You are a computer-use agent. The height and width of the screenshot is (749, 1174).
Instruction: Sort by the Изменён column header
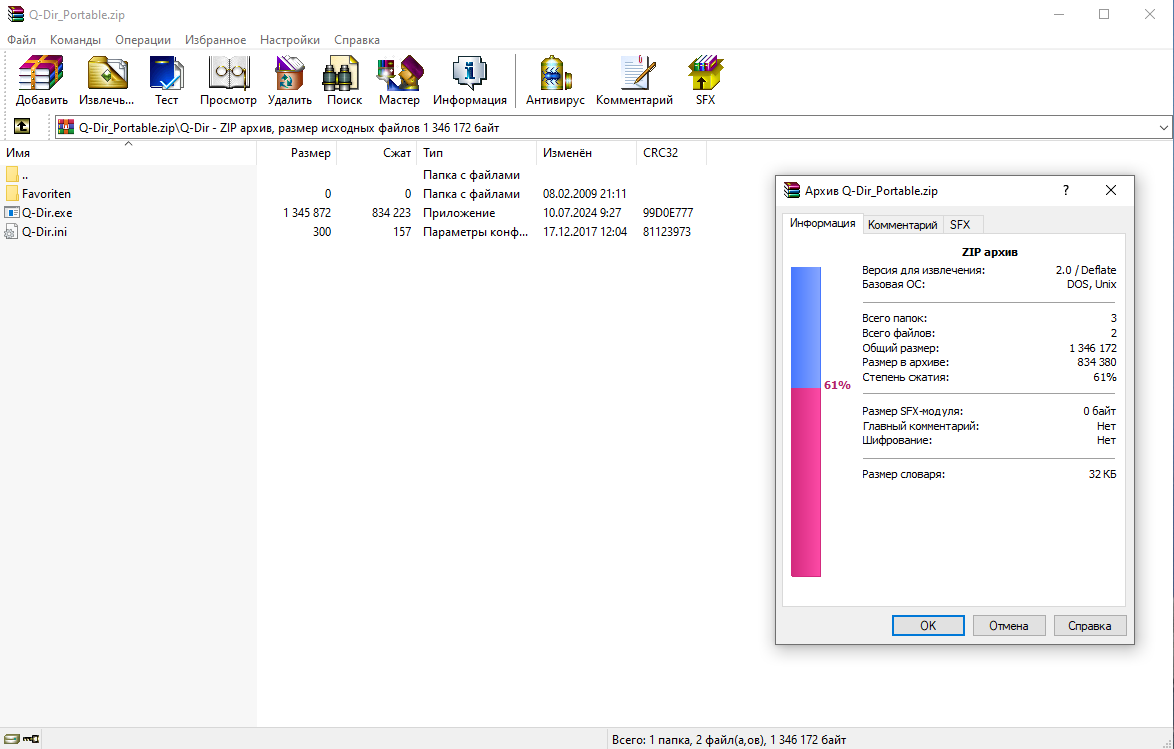click(x=586, y=153)
